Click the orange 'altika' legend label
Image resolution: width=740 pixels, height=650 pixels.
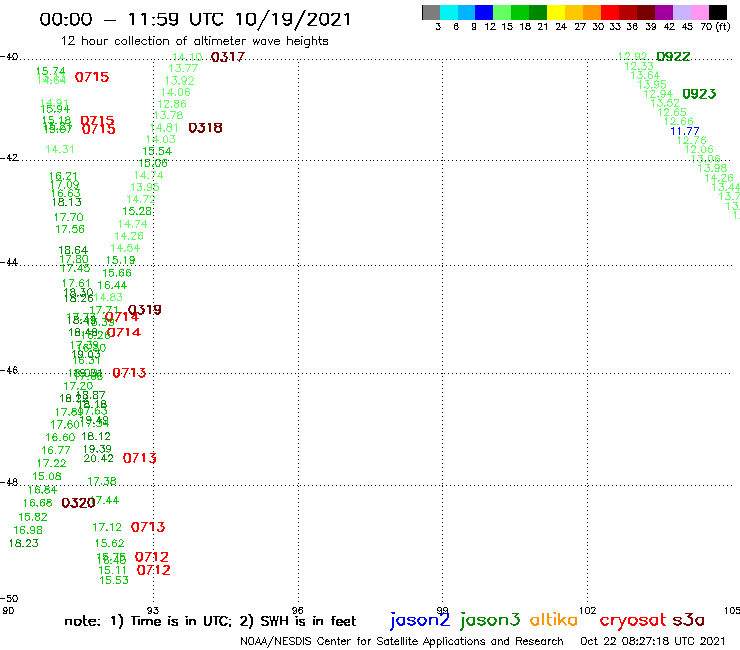[x=553, y=619]
